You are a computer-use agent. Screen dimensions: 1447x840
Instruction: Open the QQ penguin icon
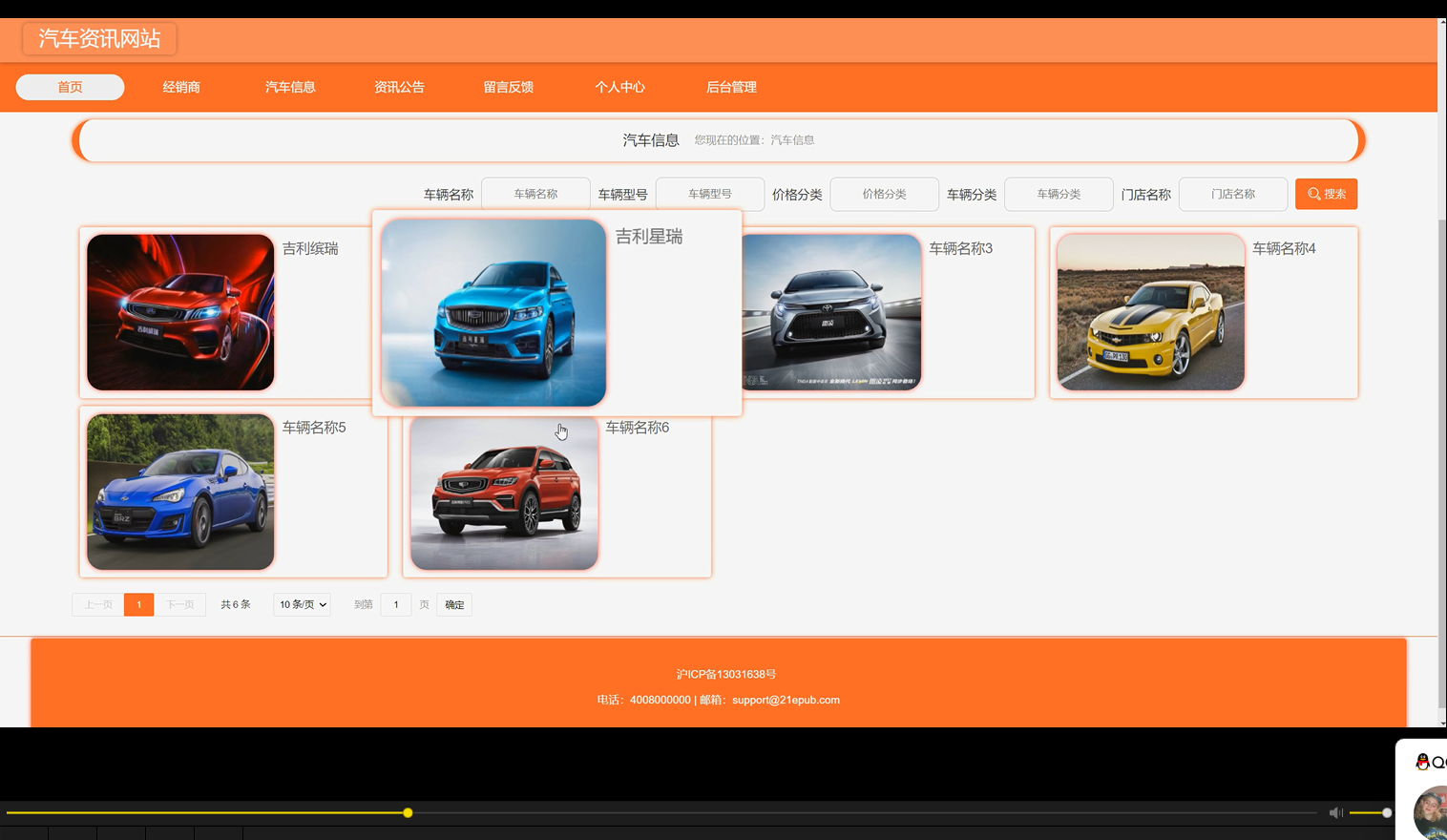1422,761
